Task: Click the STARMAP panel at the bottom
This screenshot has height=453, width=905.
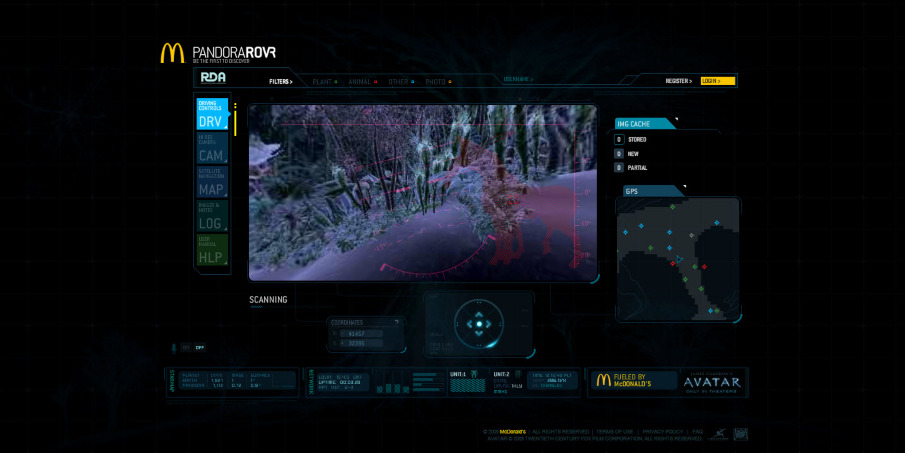Action: tap(233, 381)
